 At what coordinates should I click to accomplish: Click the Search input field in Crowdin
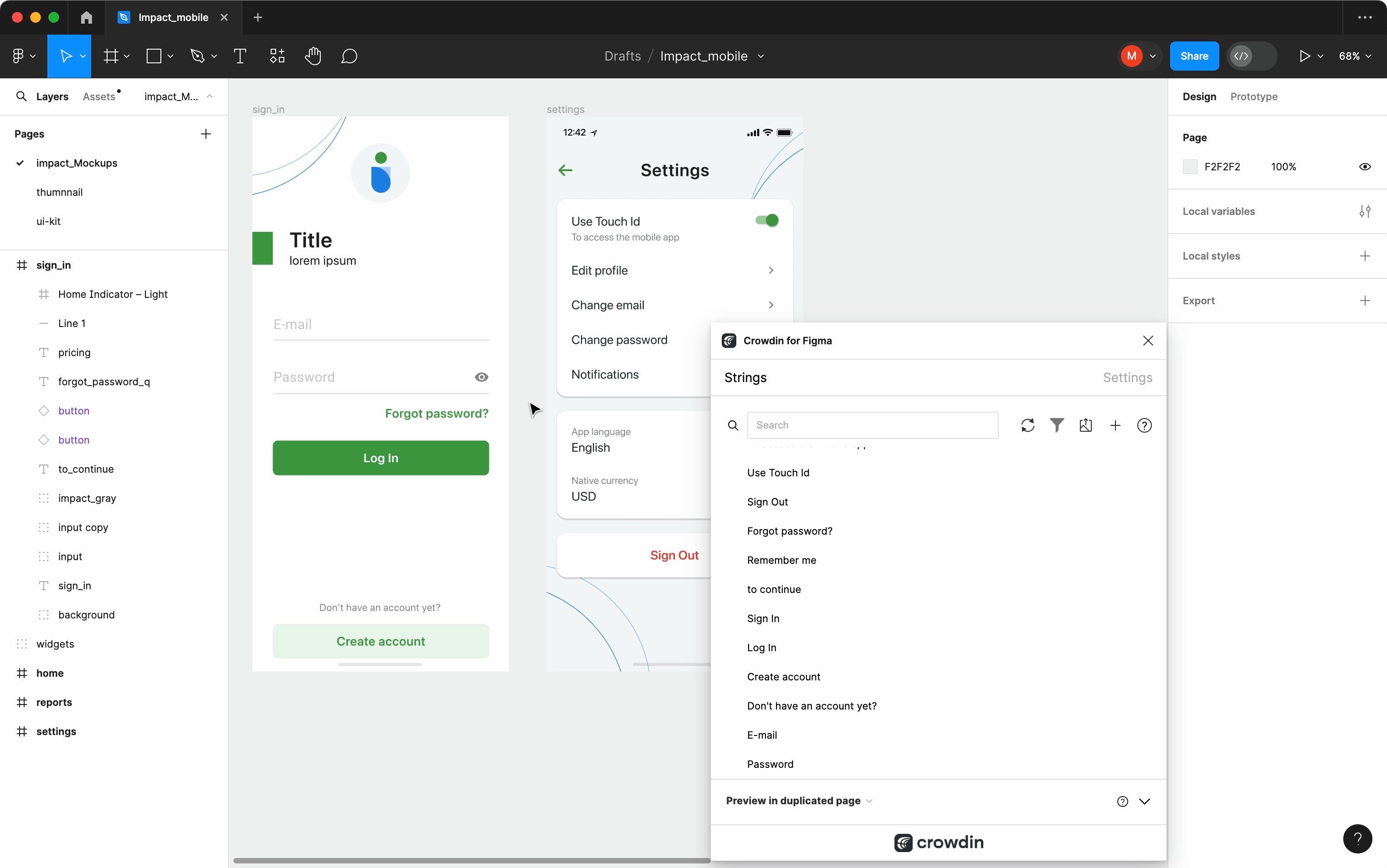click(x=873, y=424)
